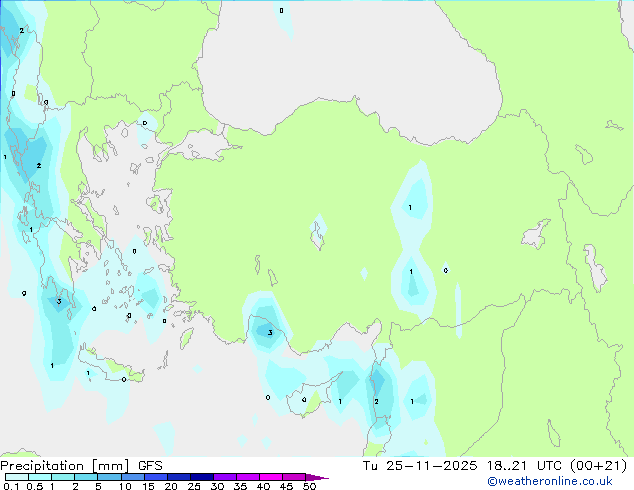Click the legend label "35"
This screenshot has height=490, width=634.
point(240,486)
